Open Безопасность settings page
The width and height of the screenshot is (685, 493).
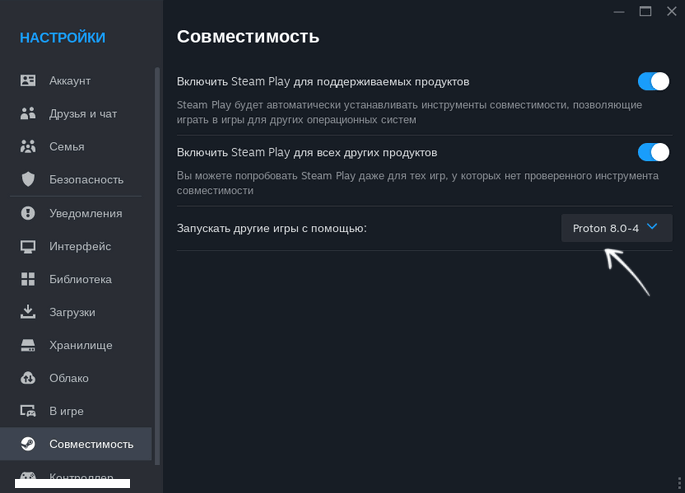(x=76, y=179)
